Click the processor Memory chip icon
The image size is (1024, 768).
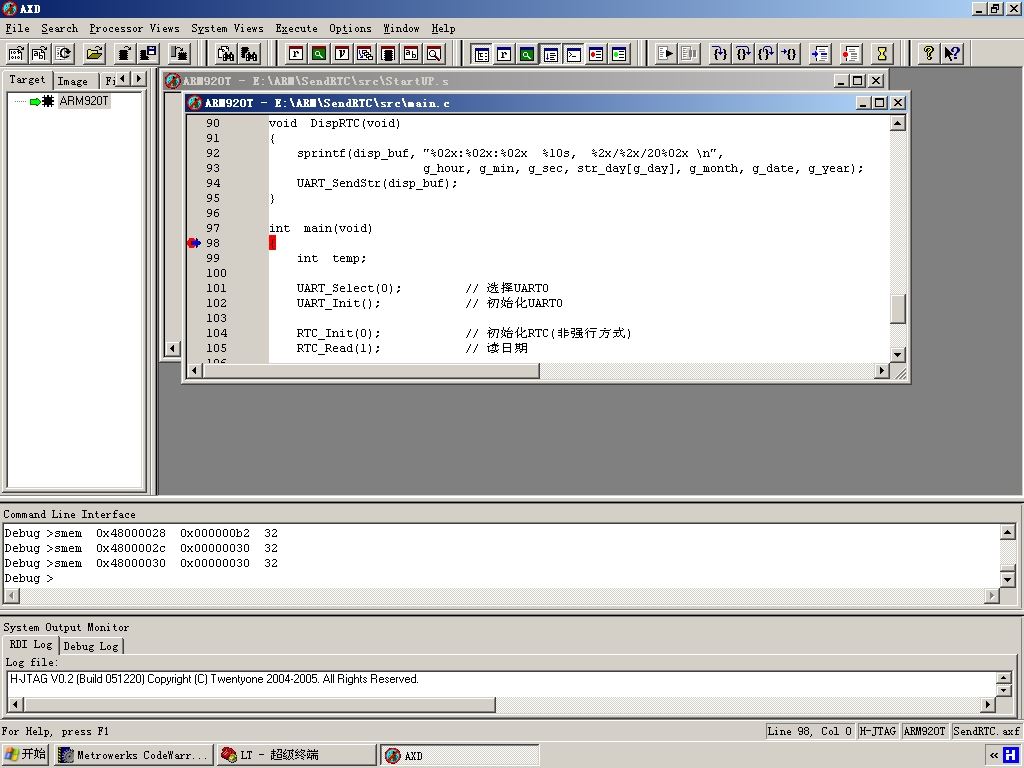click(x=388, y=54)
